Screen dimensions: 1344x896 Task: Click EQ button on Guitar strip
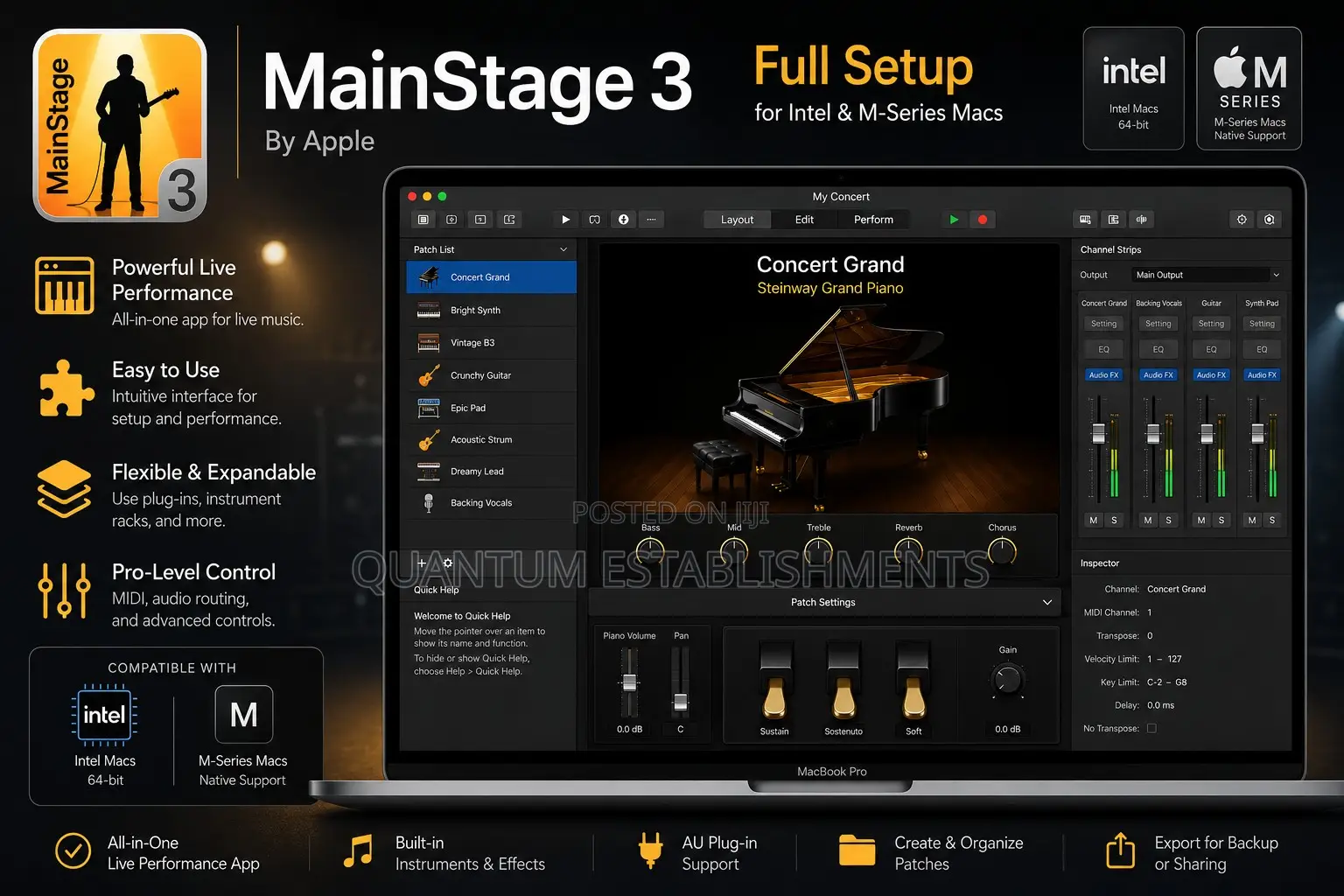pos(1212,349)
